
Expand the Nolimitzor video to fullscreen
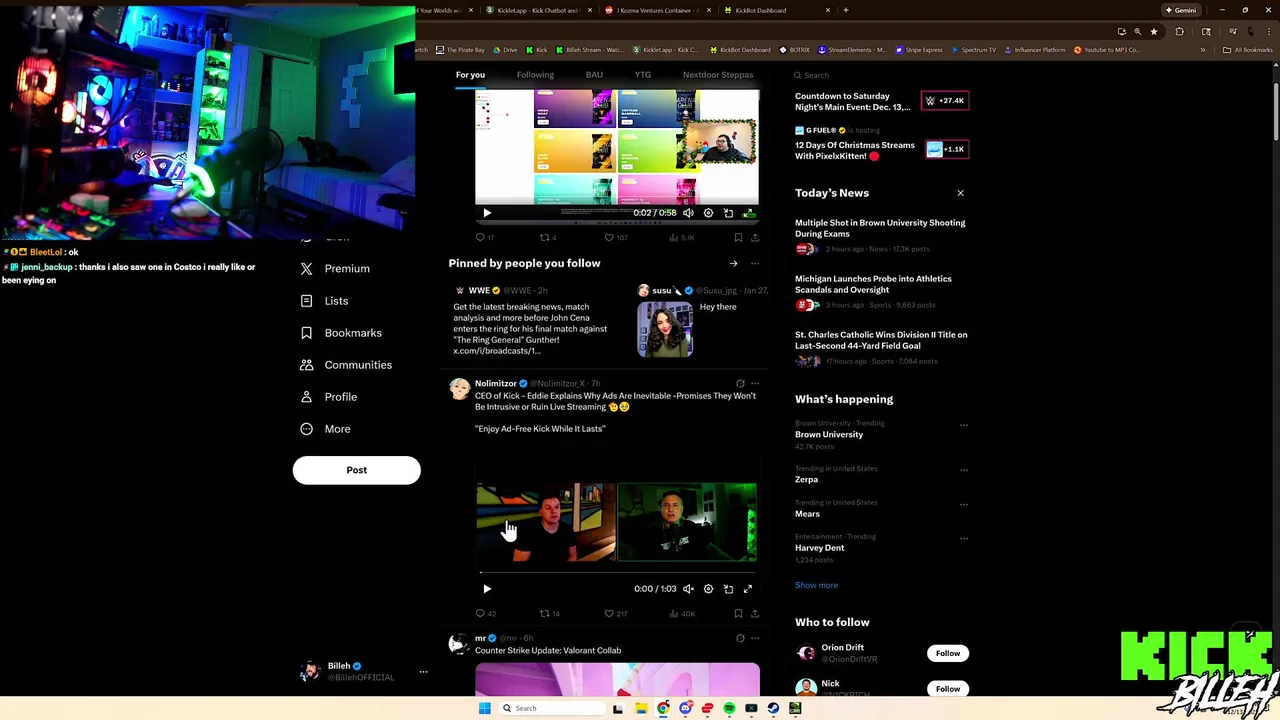click(x=747, y=589)
